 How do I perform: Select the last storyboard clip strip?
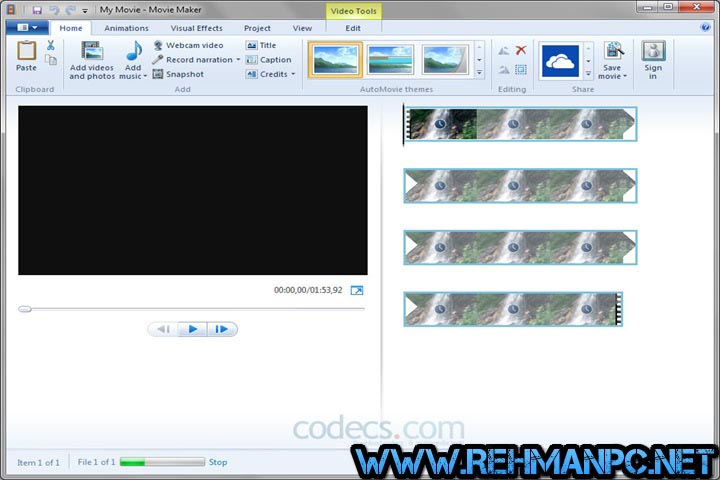tap(513, 309)
